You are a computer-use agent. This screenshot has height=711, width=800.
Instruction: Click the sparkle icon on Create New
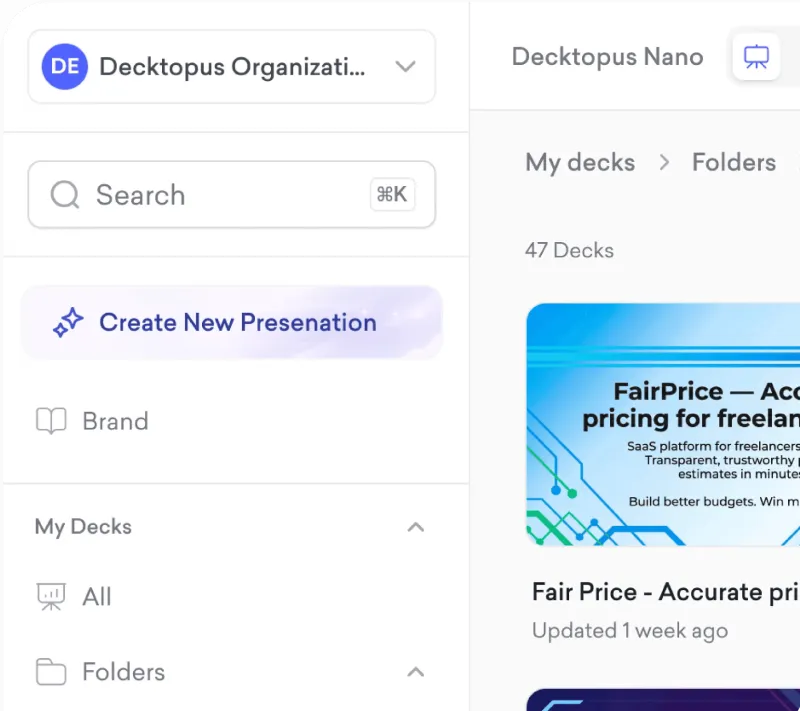(68, 322)
